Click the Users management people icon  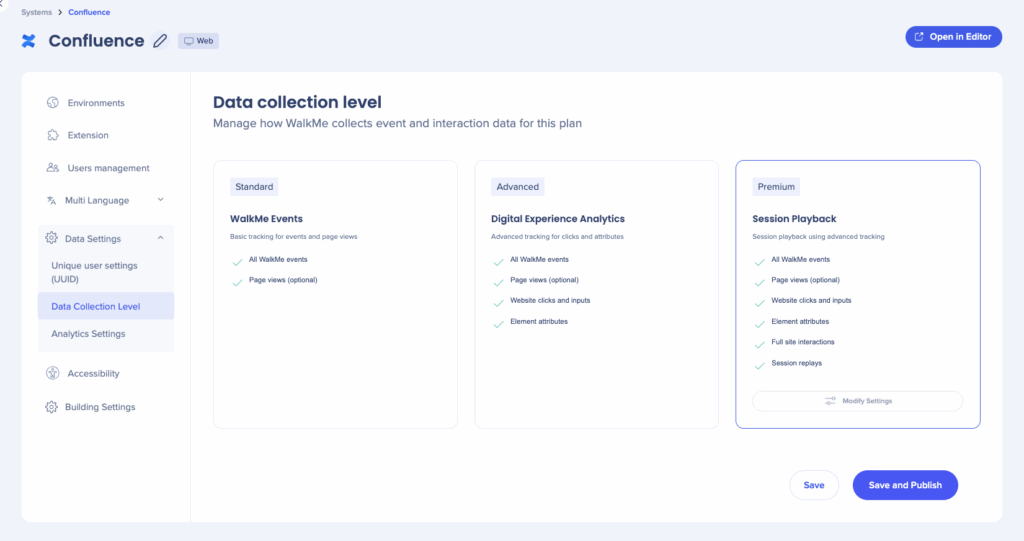[x=53, y=168]
